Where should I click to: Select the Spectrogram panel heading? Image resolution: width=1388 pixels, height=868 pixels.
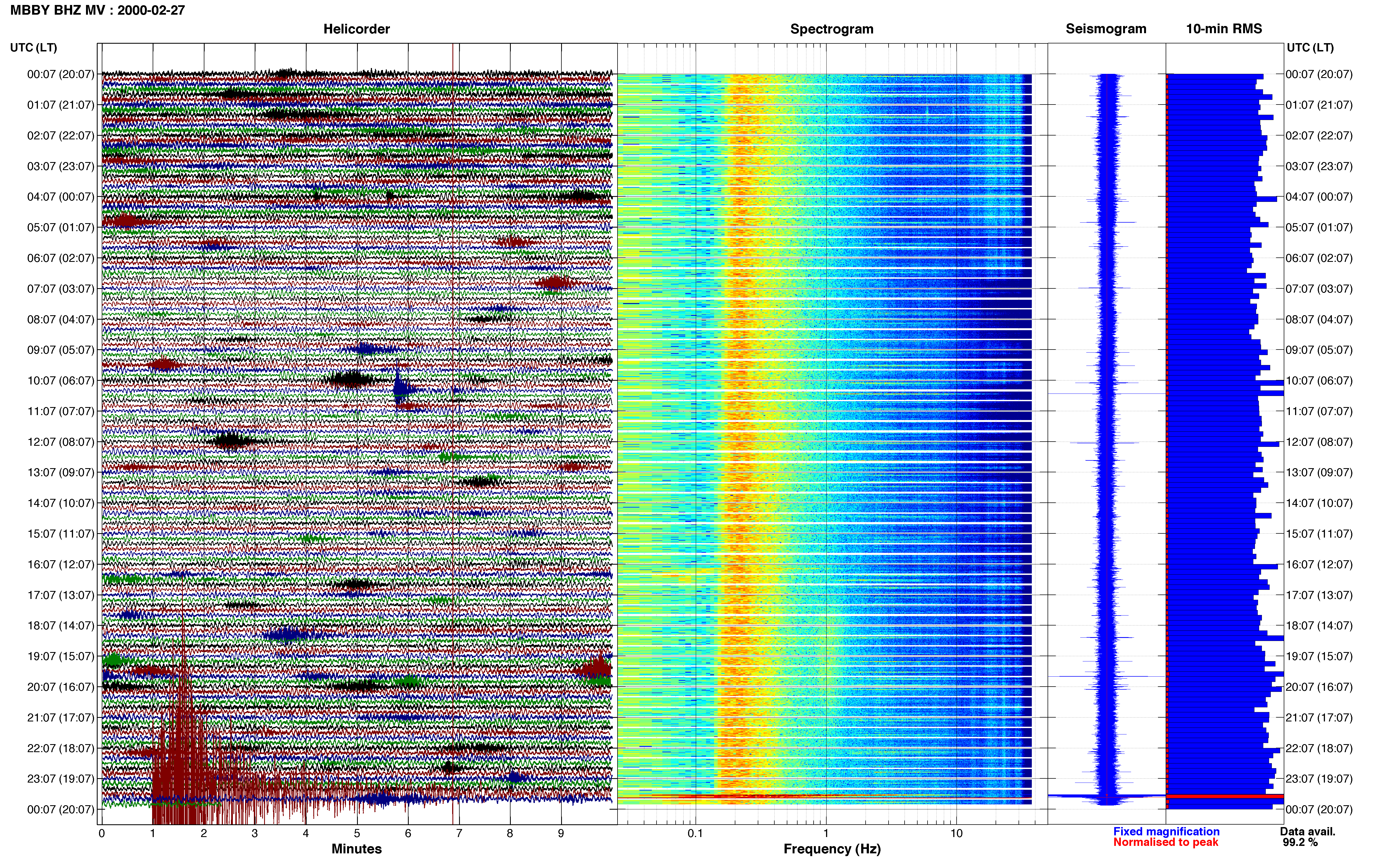pyautogui.click(x=832, y=29)
